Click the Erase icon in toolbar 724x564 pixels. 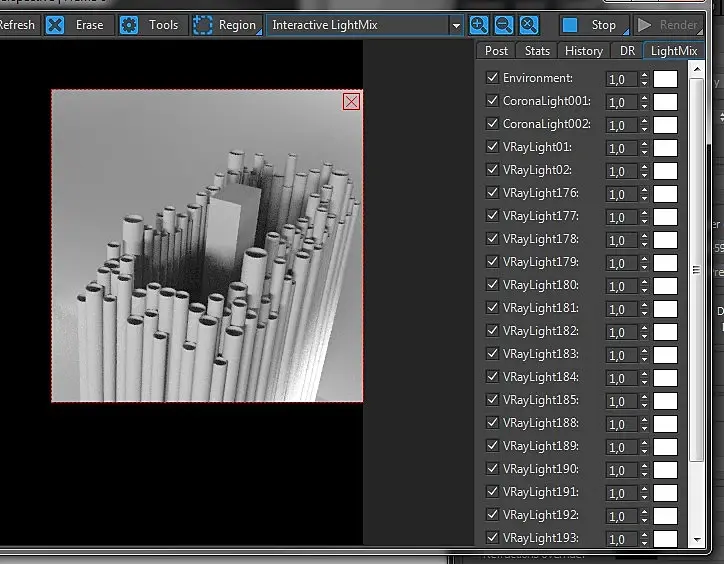pos(55,25)
